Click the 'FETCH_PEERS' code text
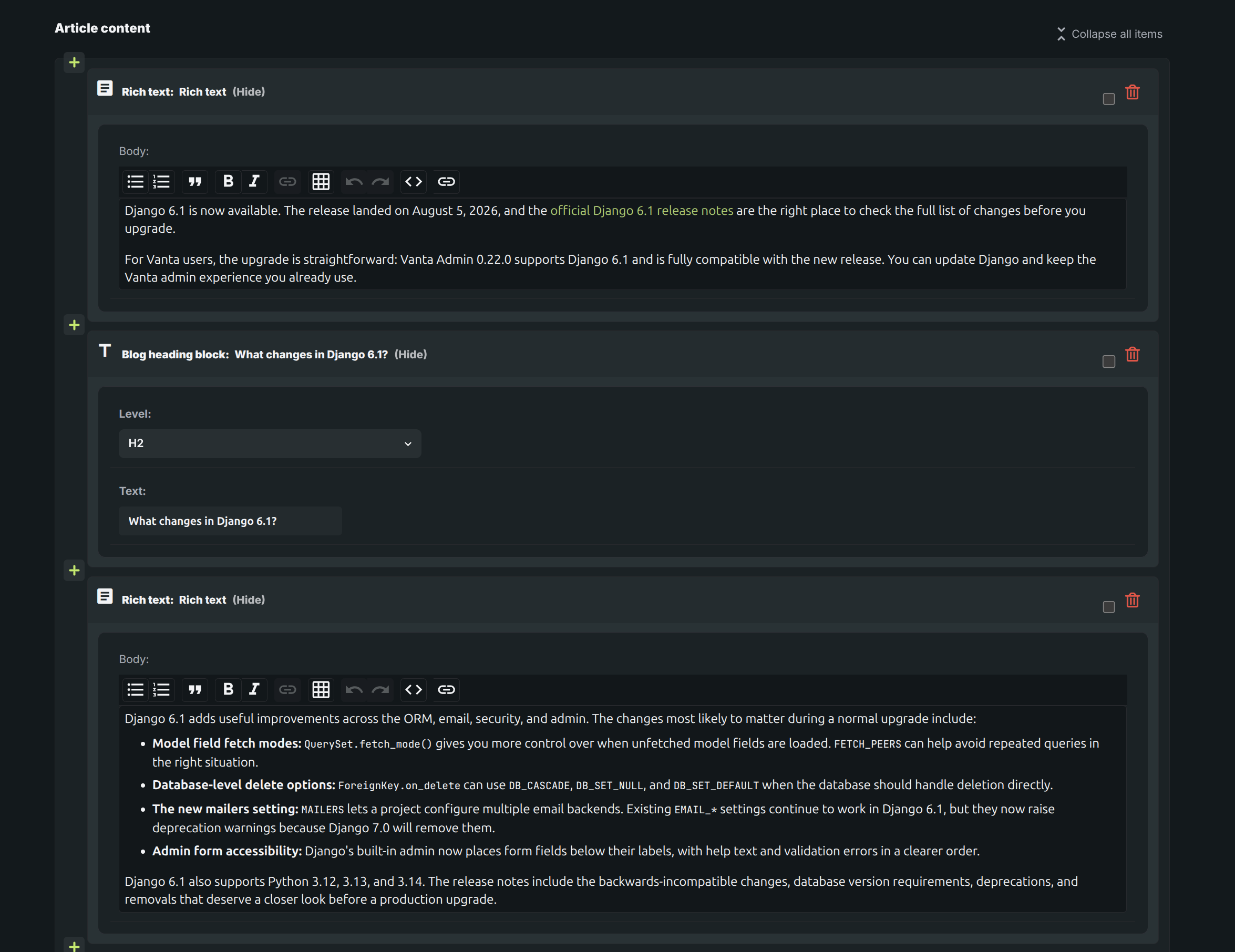1235x952 pixels. pos(868,744)
